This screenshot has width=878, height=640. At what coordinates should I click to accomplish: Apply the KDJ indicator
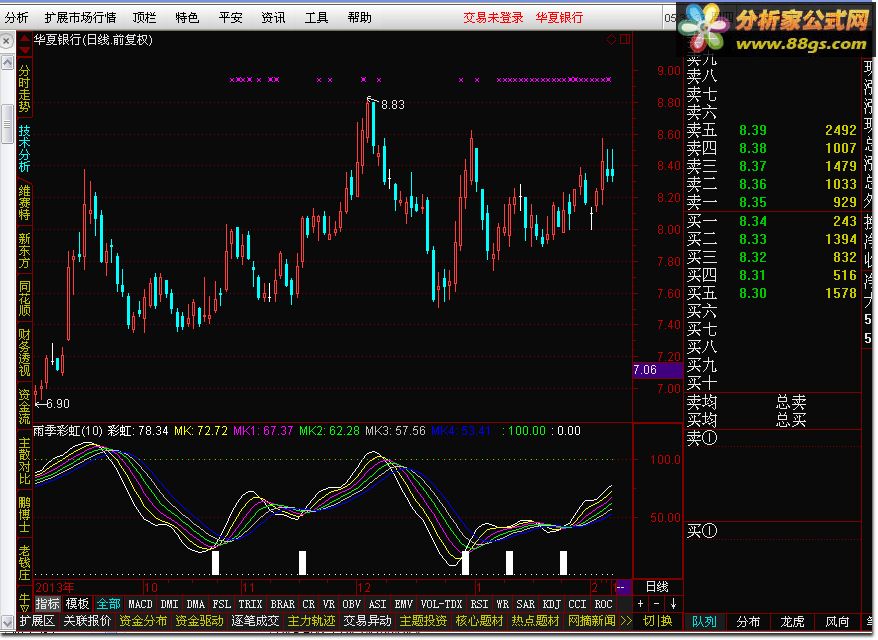(552, 604)
